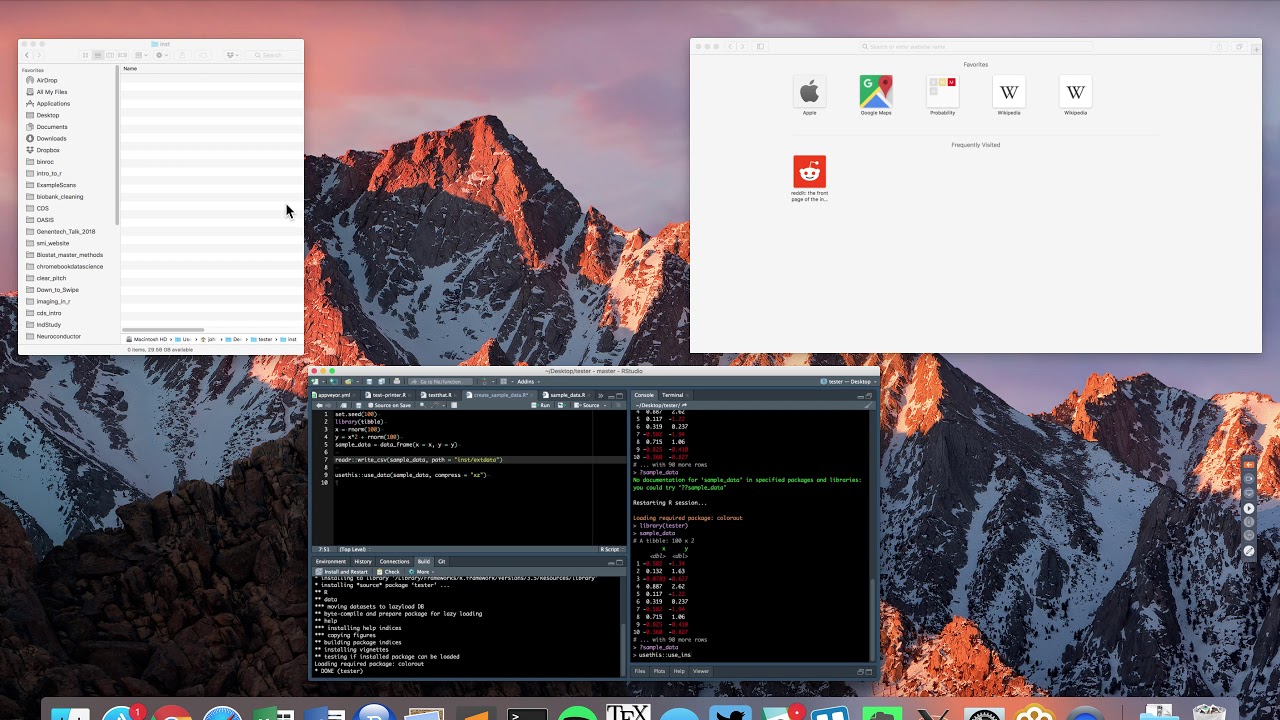Click Finder share button

coord(182,55)
